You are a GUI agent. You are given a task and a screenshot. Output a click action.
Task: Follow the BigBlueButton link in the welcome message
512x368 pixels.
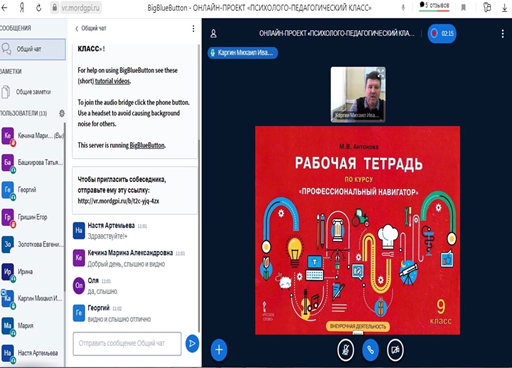[147, 145]
